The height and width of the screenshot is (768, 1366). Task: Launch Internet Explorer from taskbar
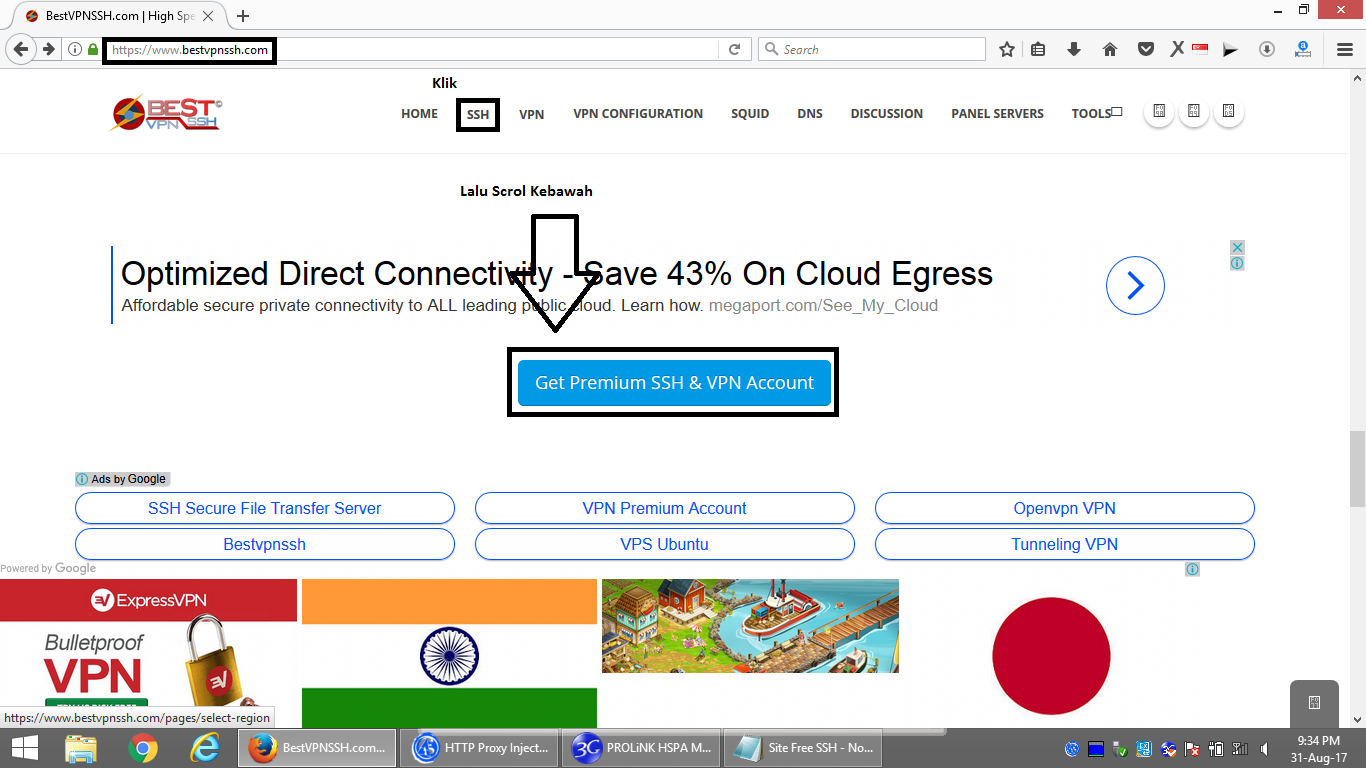coord(205,748)
